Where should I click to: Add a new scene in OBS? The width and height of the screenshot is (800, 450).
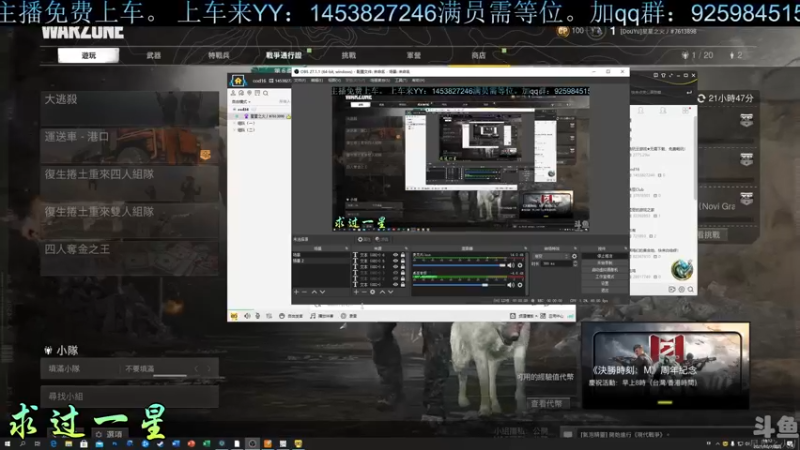(296, 292)
